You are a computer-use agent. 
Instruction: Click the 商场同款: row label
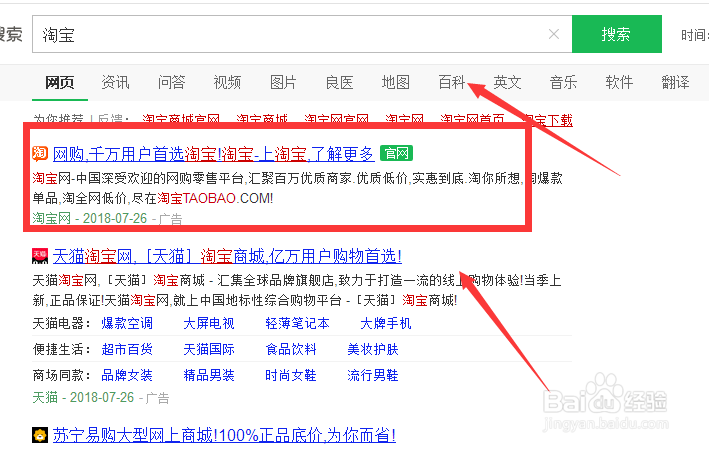point(62,375)
